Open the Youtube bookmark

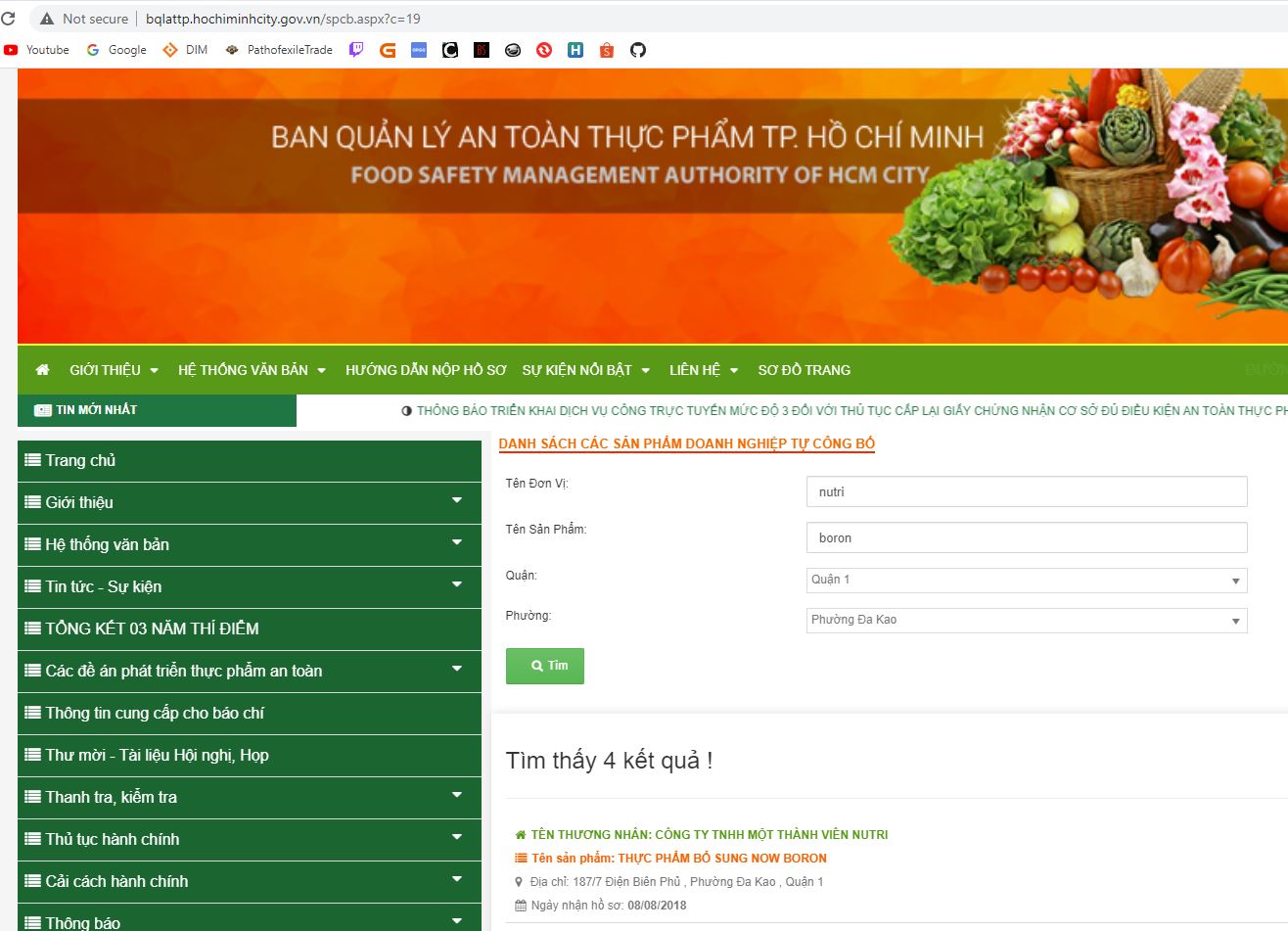(37, 50)
